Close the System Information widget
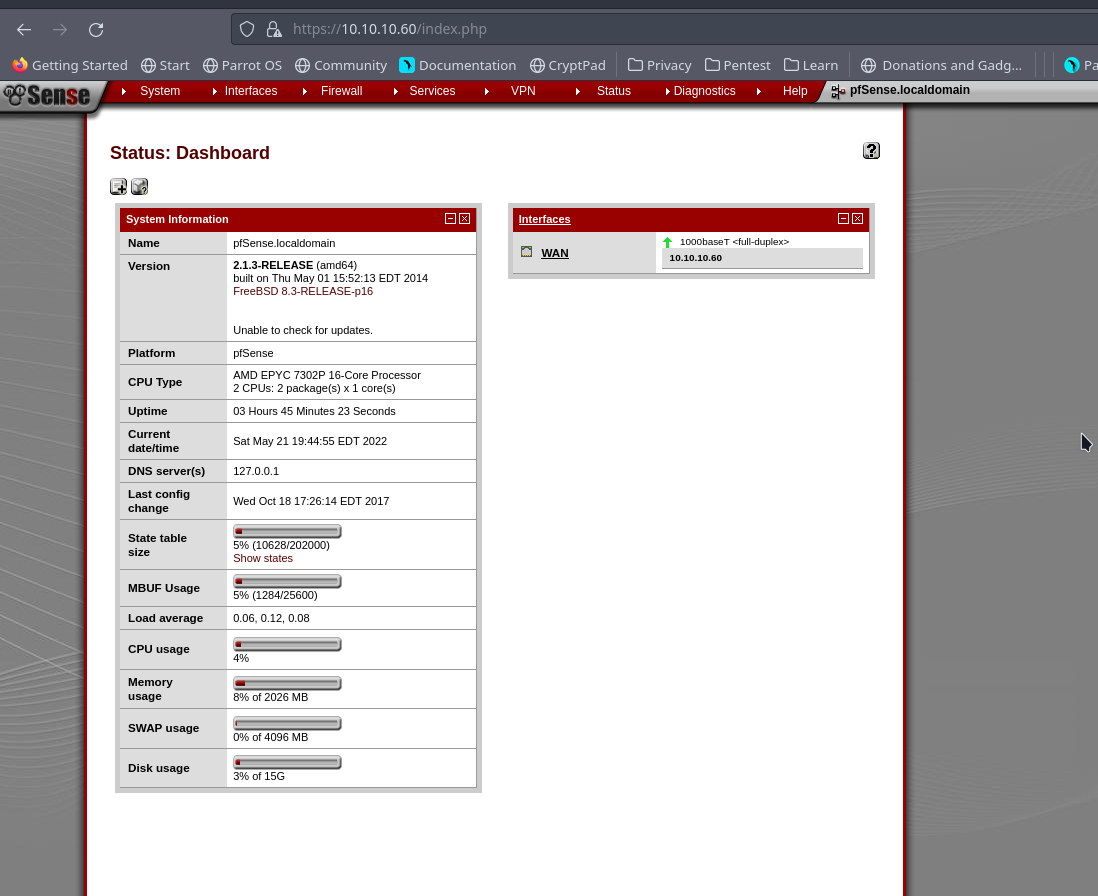 (464, 219)
